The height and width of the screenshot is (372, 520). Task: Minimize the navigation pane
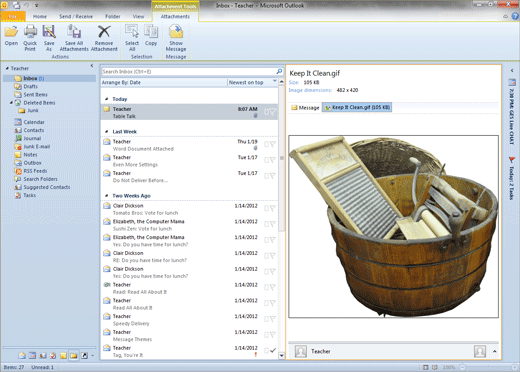coord(92,66)
